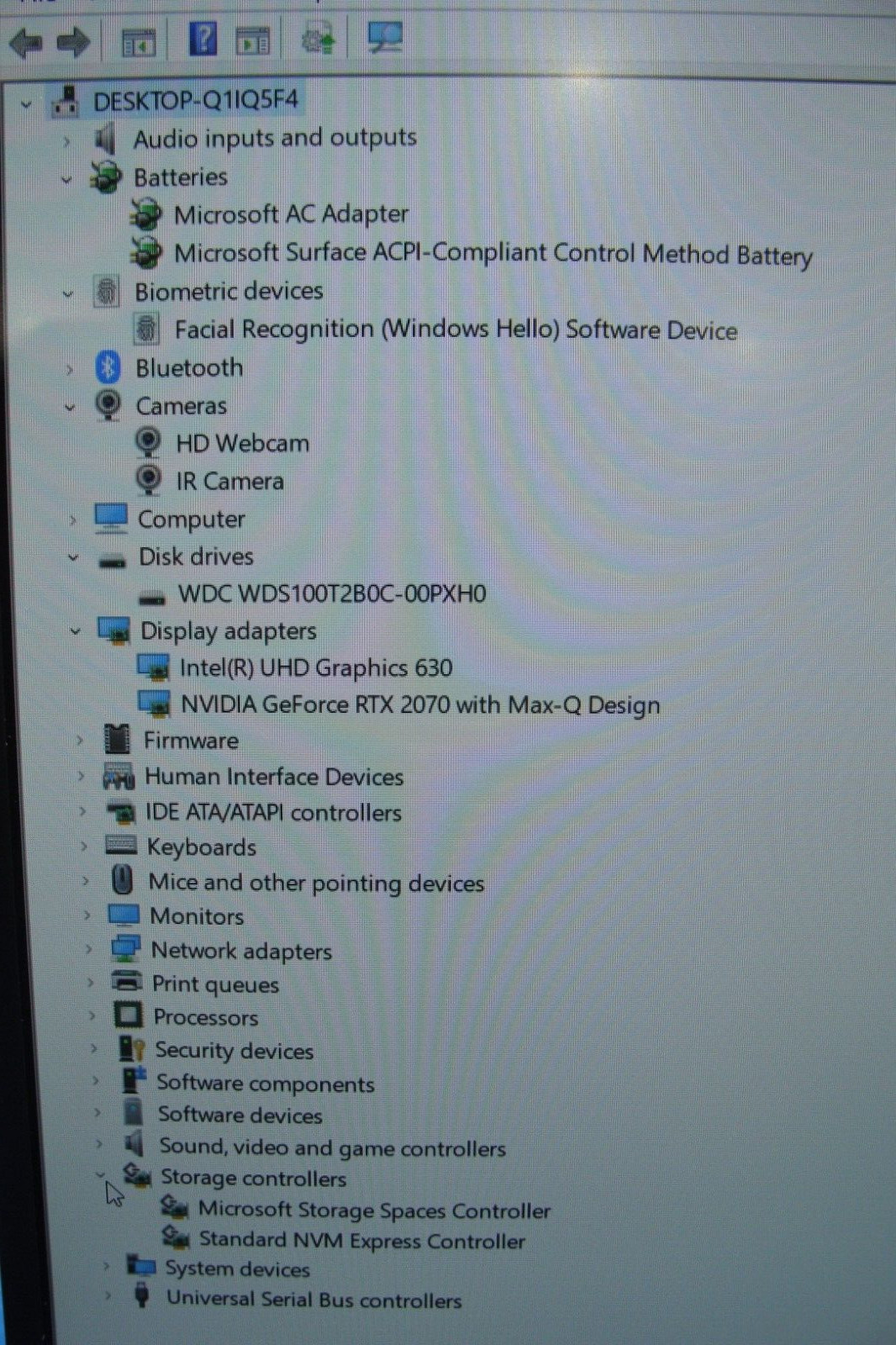This screenshot has height=1345, width=896.
Task: Select Software components label
Action: coord(265,1084)
